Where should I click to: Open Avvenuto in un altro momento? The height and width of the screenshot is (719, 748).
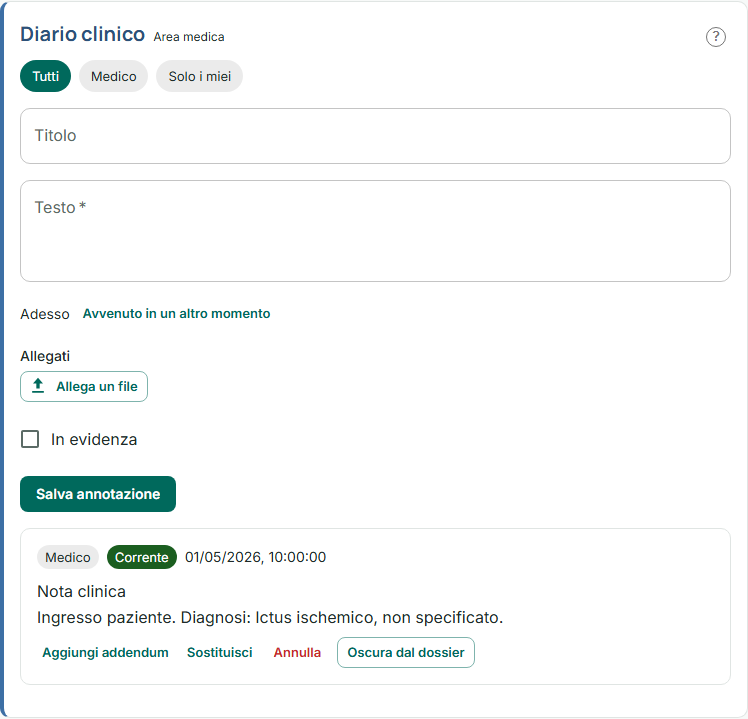(177, 313)
